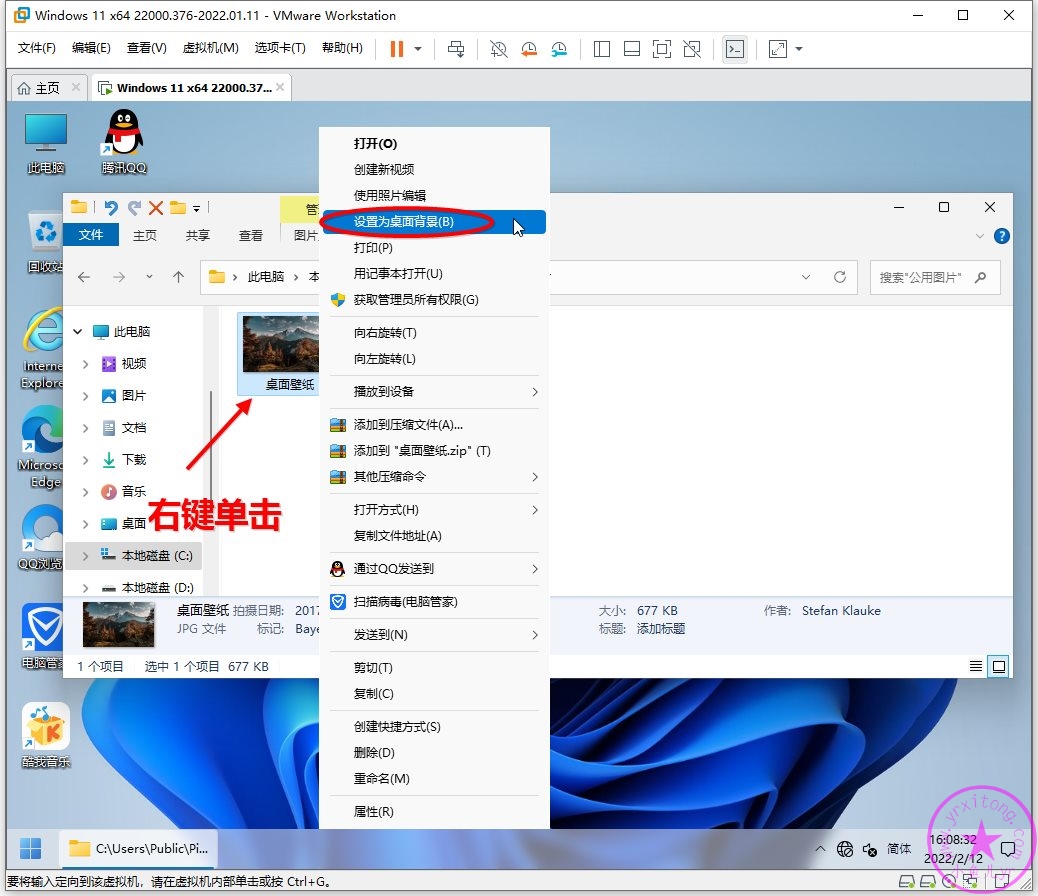
Task: Click 获取管理员所有权限(G) menu entry
Action: tap(434, 300)
